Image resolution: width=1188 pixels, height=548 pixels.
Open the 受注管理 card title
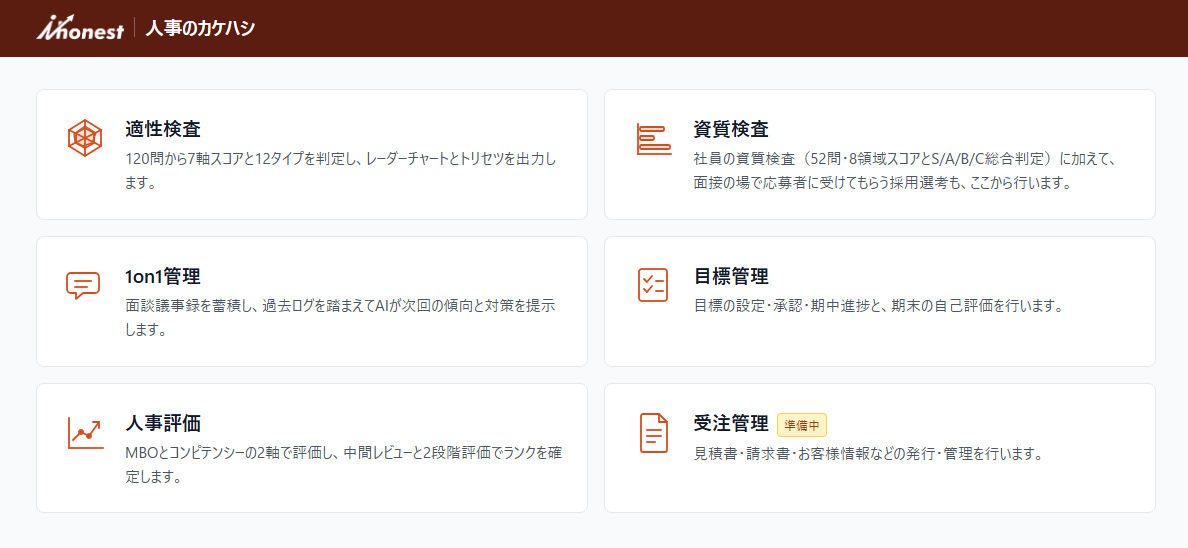coord(731,423)
